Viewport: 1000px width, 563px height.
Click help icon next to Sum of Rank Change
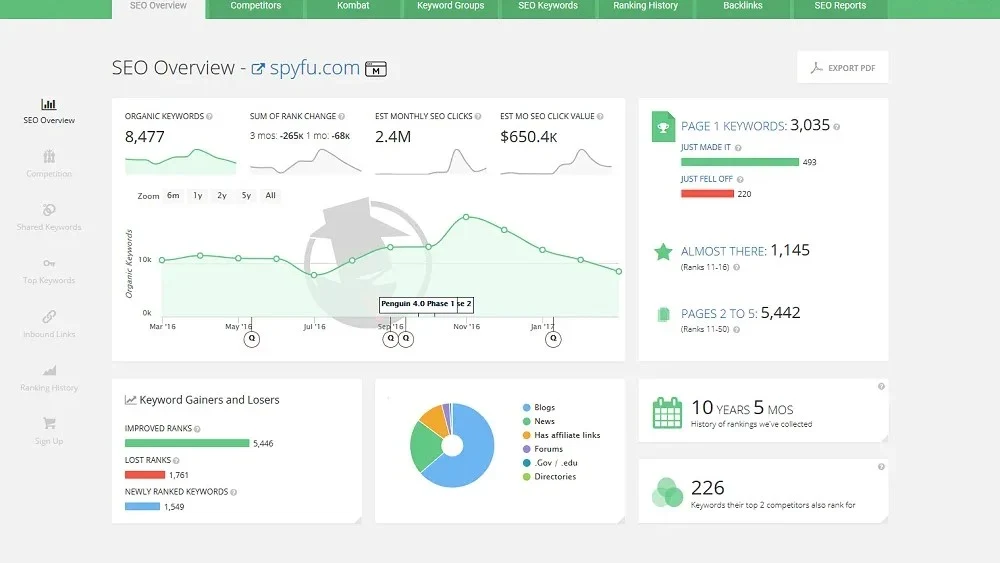pos(342,117)
